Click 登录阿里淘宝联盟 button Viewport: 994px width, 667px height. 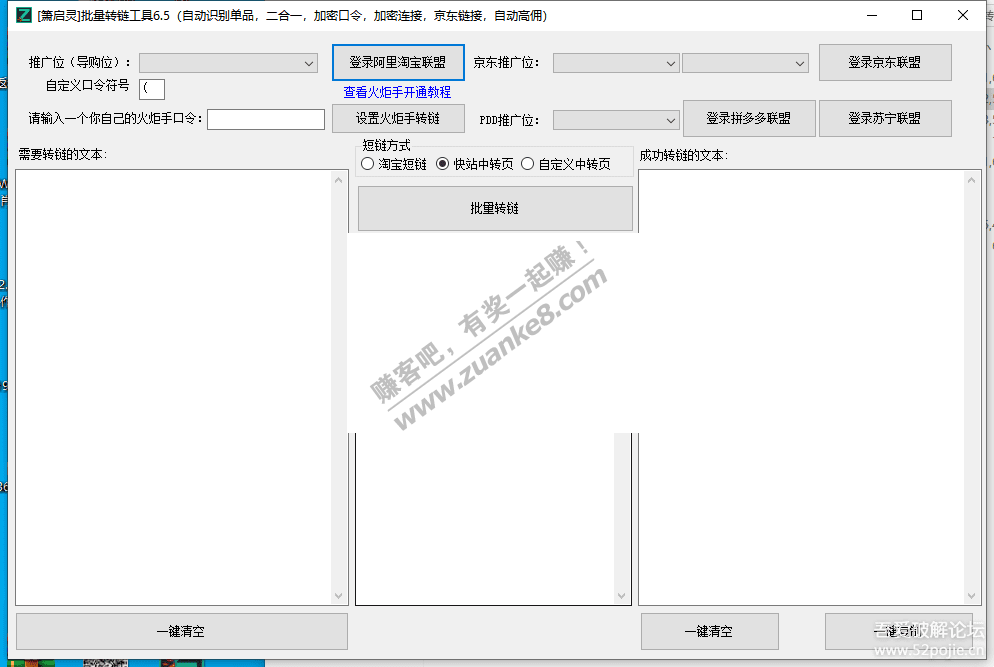[x=398, y=62]
